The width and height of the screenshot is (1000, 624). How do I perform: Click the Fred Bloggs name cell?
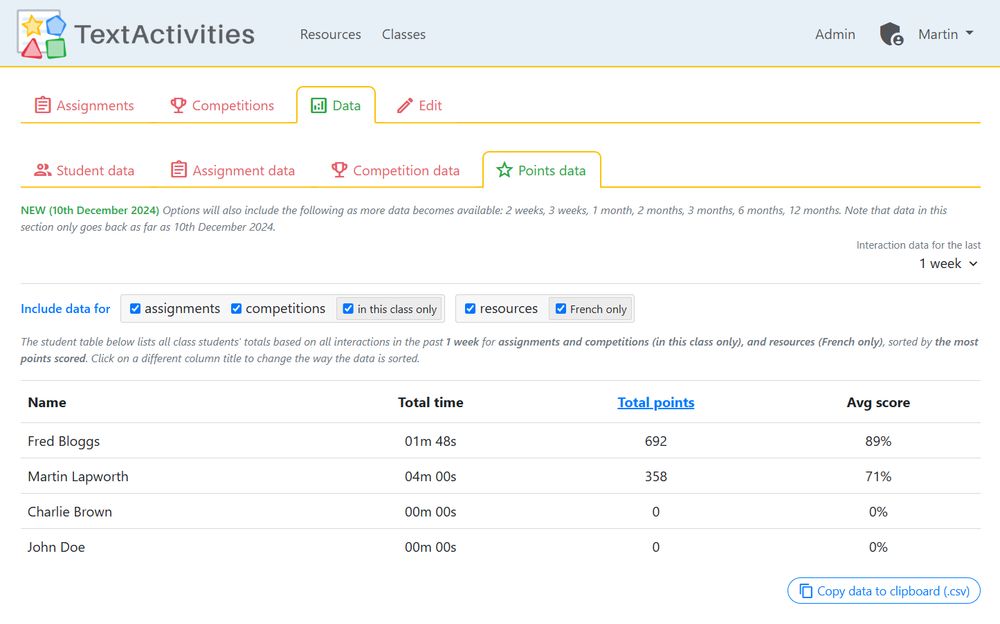pos(64,441)
